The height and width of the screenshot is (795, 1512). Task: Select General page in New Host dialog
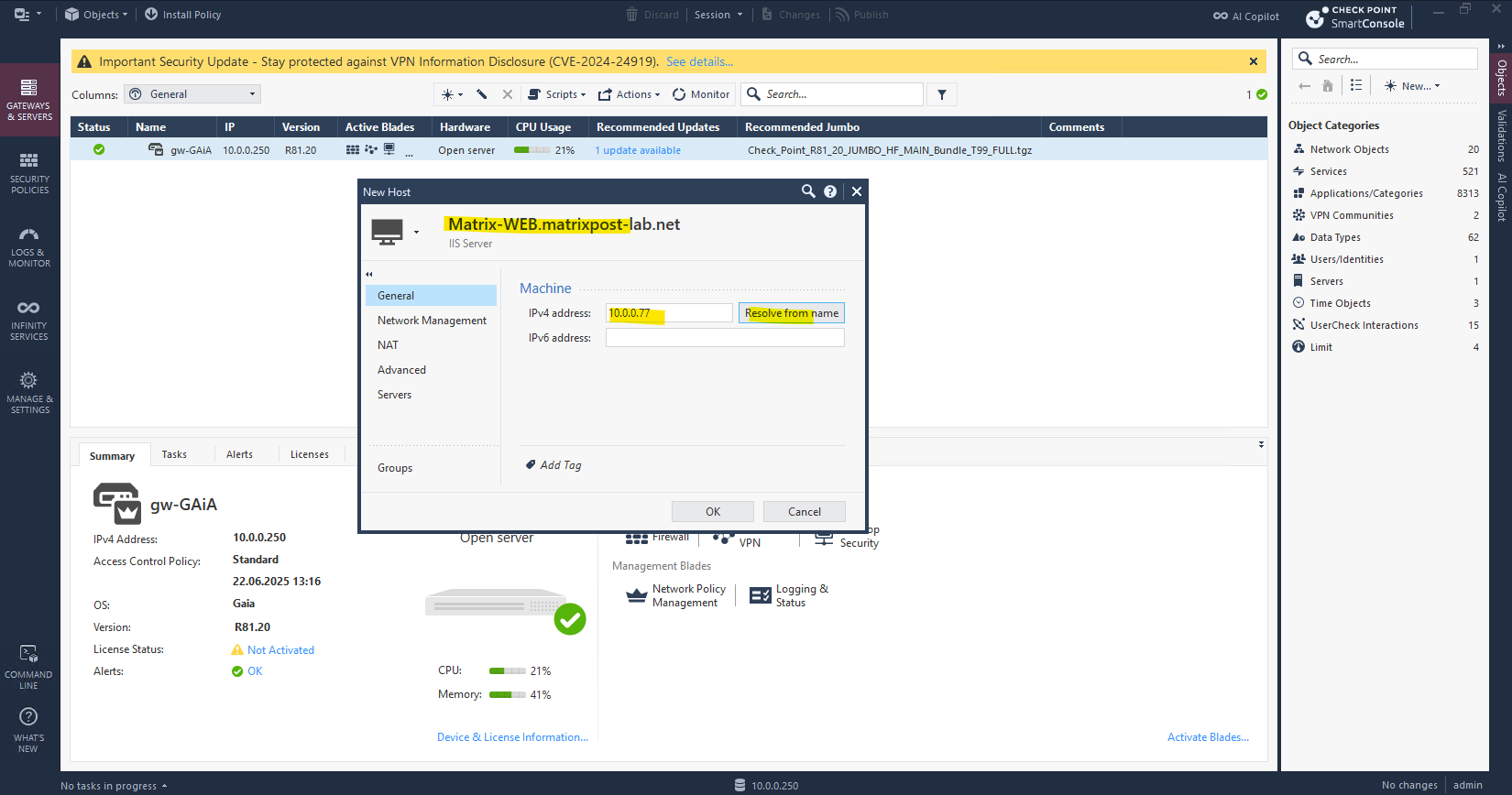pyautogui.click(x=431, y=295)
